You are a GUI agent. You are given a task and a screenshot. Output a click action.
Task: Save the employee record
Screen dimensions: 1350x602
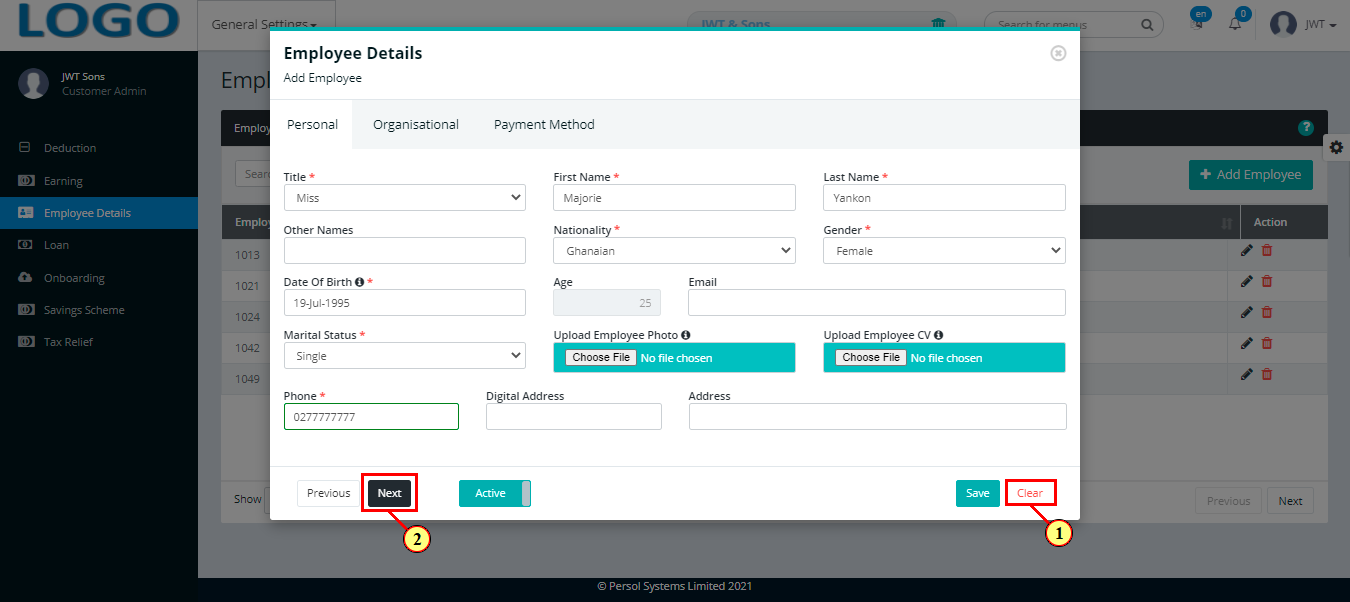point(978,493)
